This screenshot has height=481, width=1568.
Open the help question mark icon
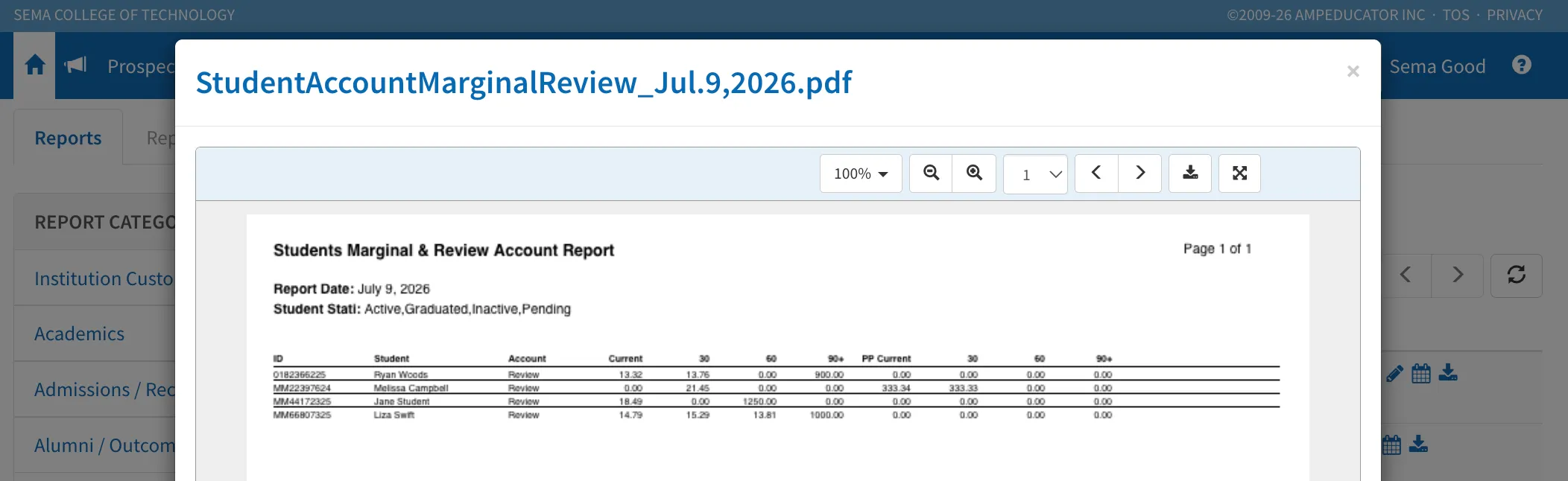(1522, 66)
